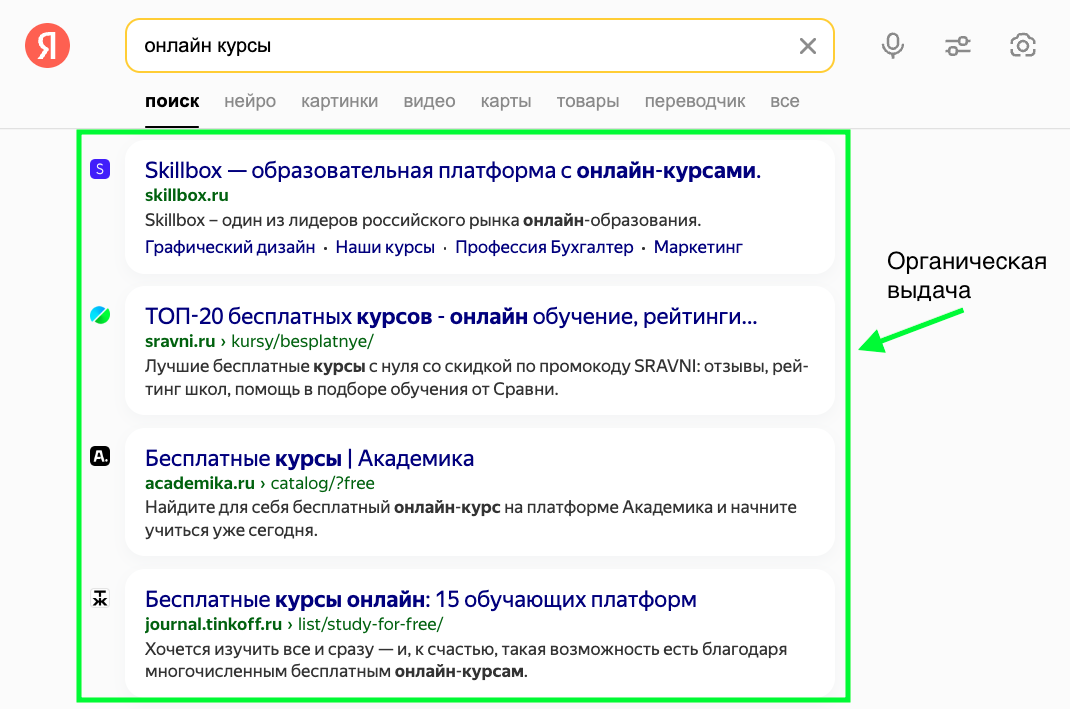
Task: Switch to the 'картинки' tab
Action: [x=339, y=102]
